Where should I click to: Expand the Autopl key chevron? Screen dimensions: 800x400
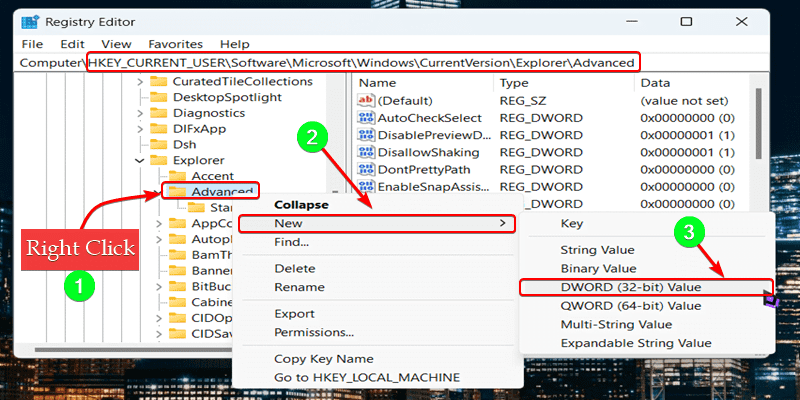coord(159,239)
